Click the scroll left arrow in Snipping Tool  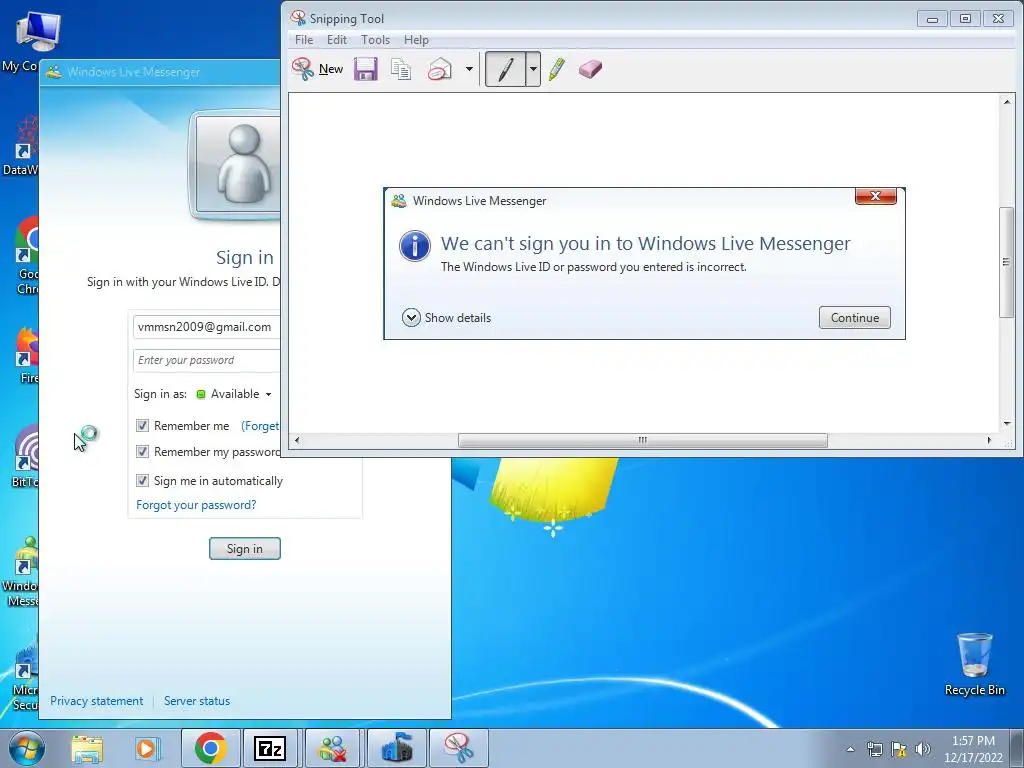click(x=297, y=440)
